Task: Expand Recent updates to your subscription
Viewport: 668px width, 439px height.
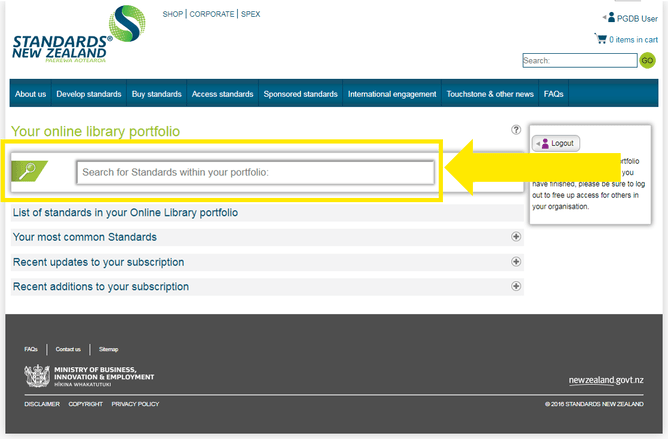Action: pos(516,262)
